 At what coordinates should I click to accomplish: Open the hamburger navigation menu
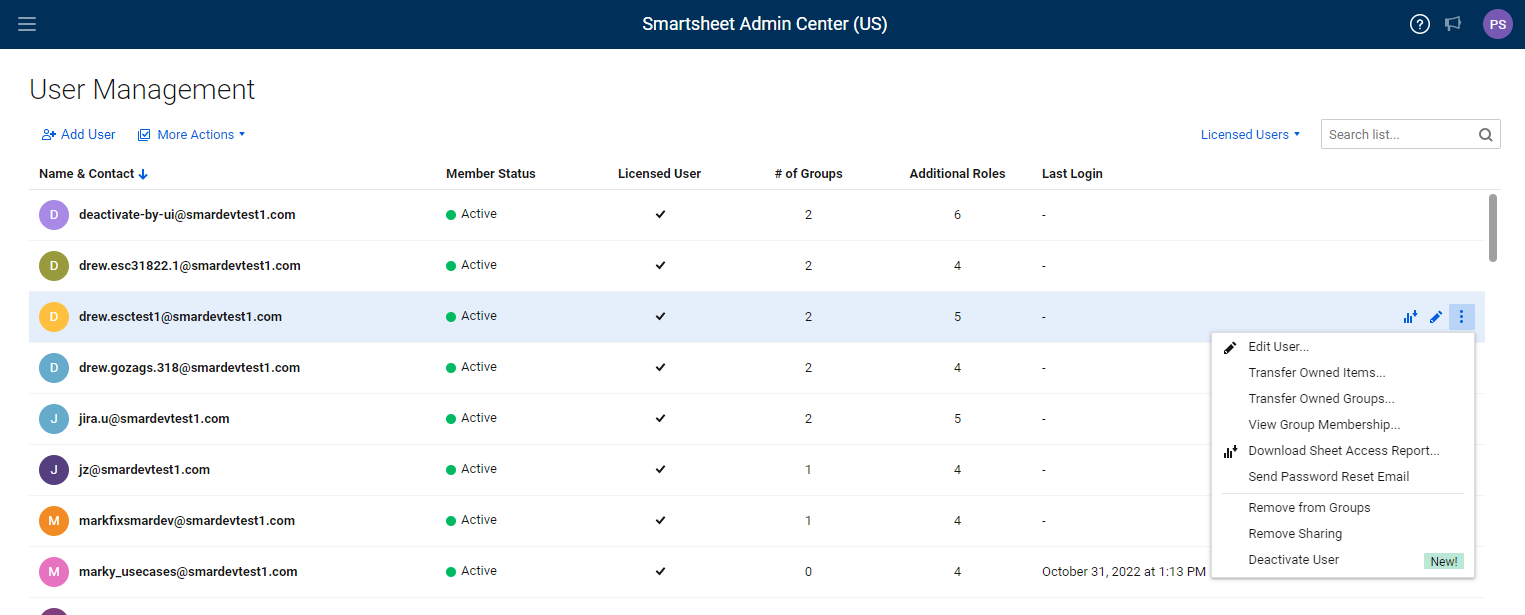coord(27,24)
